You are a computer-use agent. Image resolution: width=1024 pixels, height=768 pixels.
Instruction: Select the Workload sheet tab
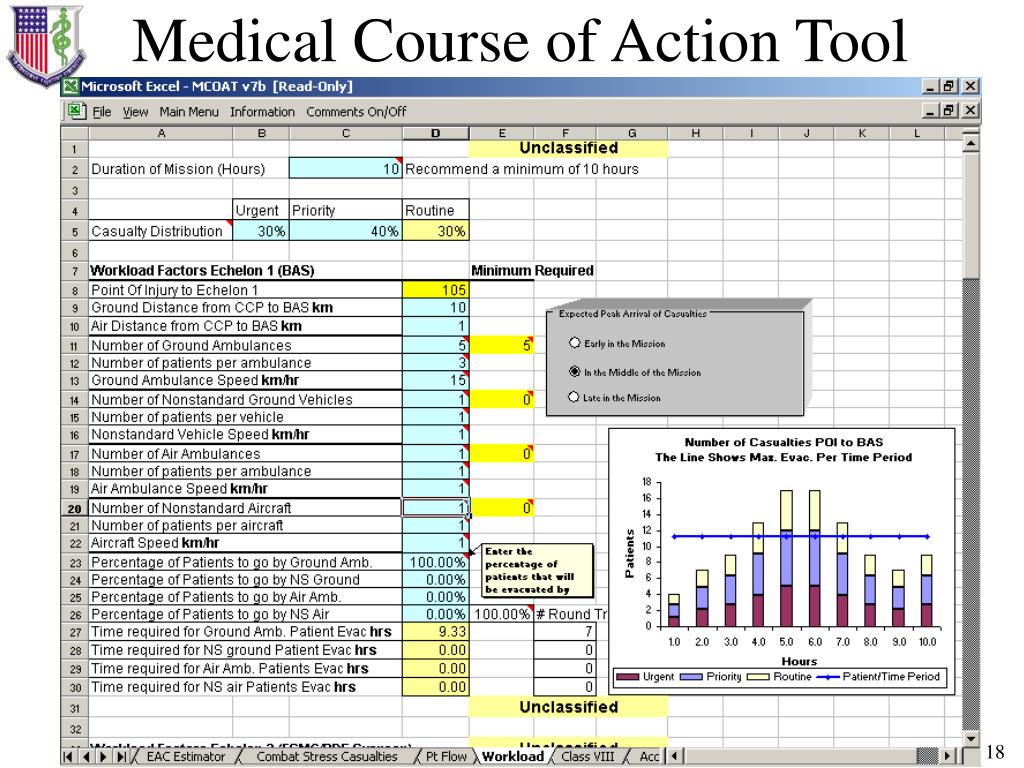pyautogui.click(x=513, y=756)
